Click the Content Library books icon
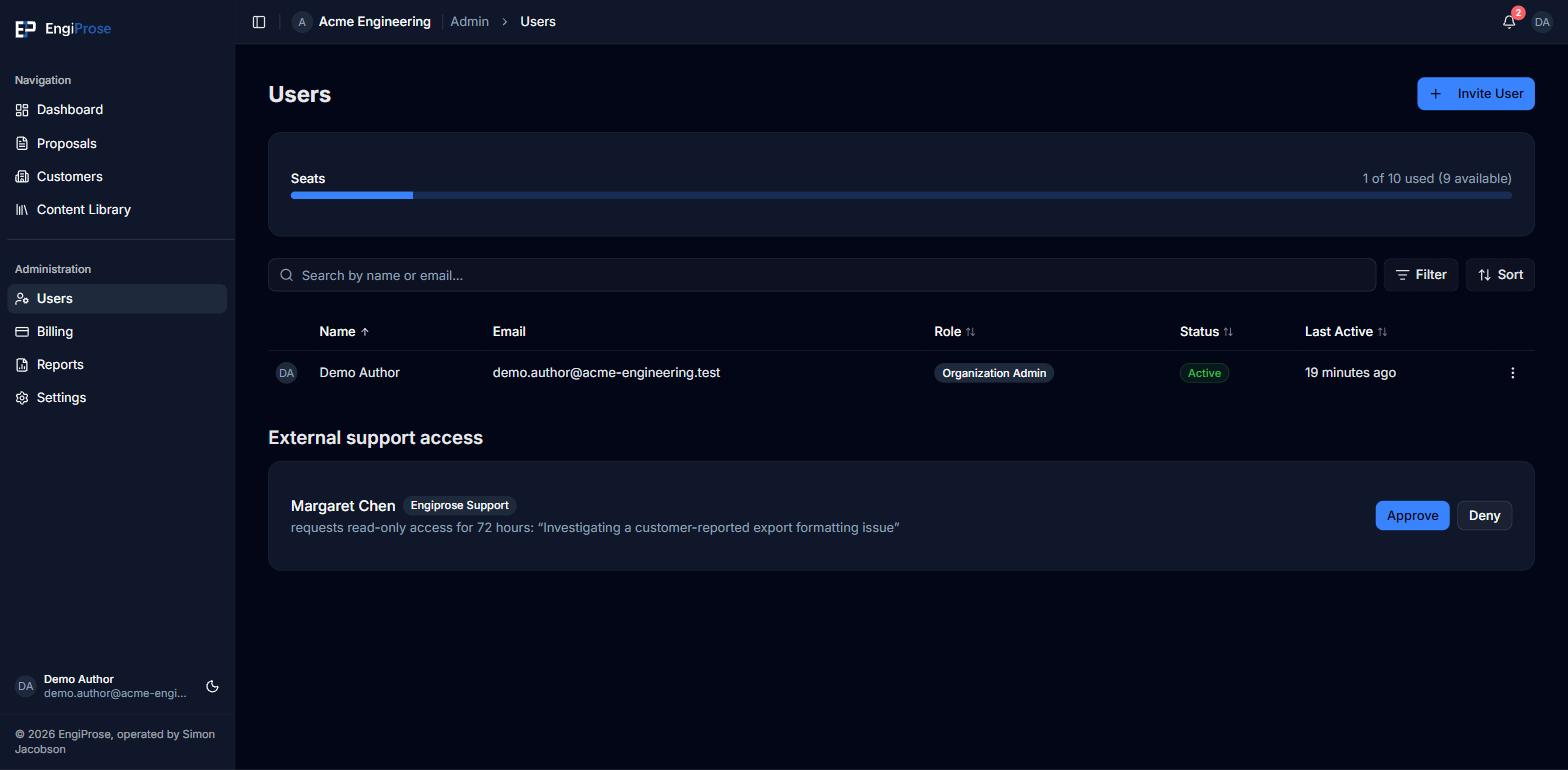The image size is (1568, 770). click(22, 210)
